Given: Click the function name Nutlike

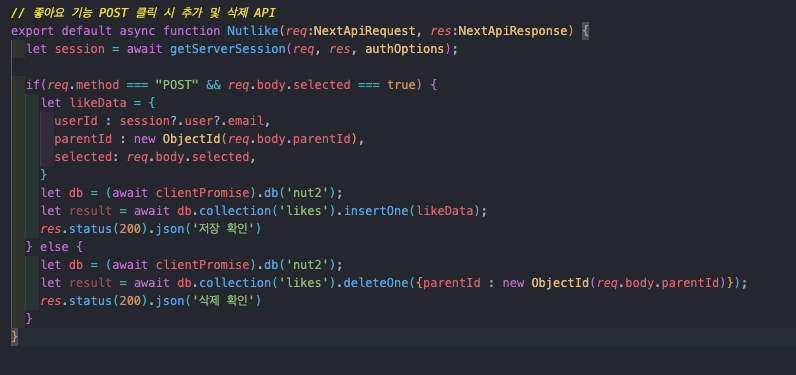Looking at the screenshot, I should click(252, 31).
